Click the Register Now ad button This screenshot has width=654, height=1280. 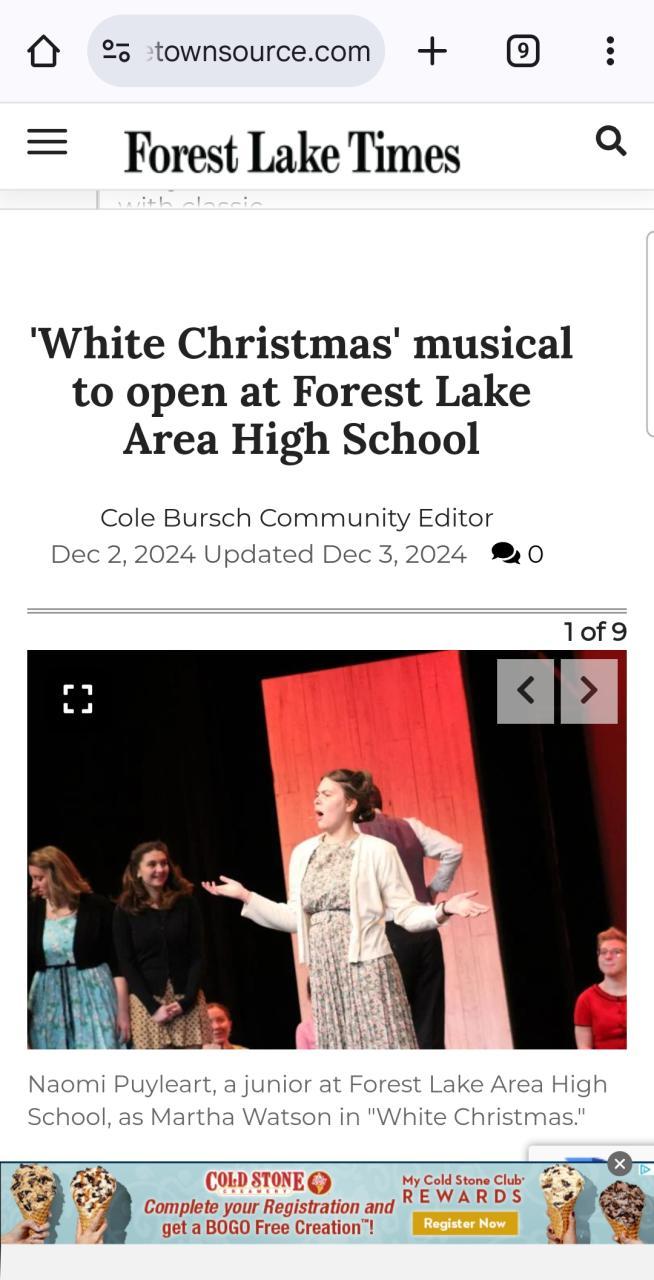tap(464, 1223)
